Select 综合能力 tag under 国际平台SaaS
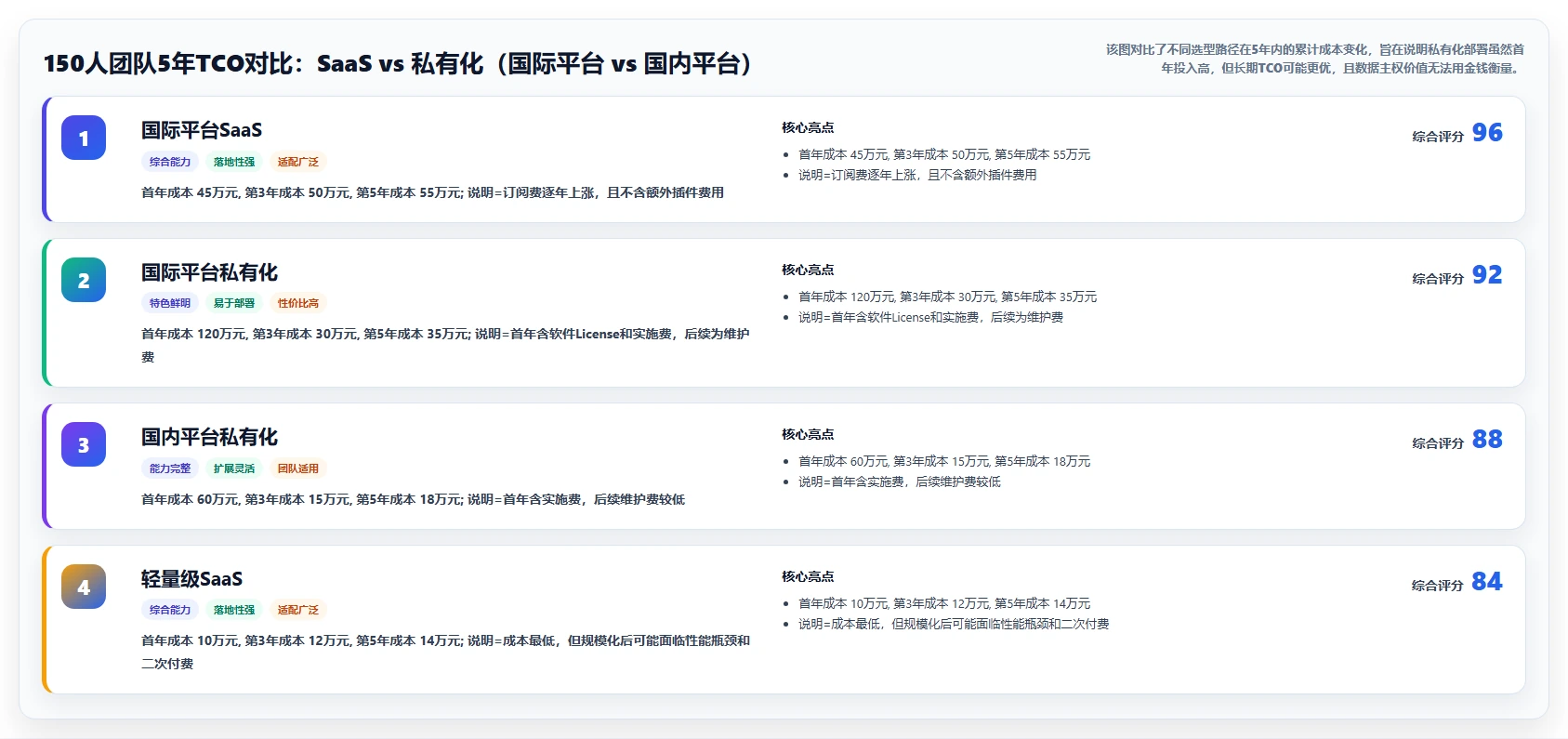This screenshot has width=1568, height=739. [170, 162]
